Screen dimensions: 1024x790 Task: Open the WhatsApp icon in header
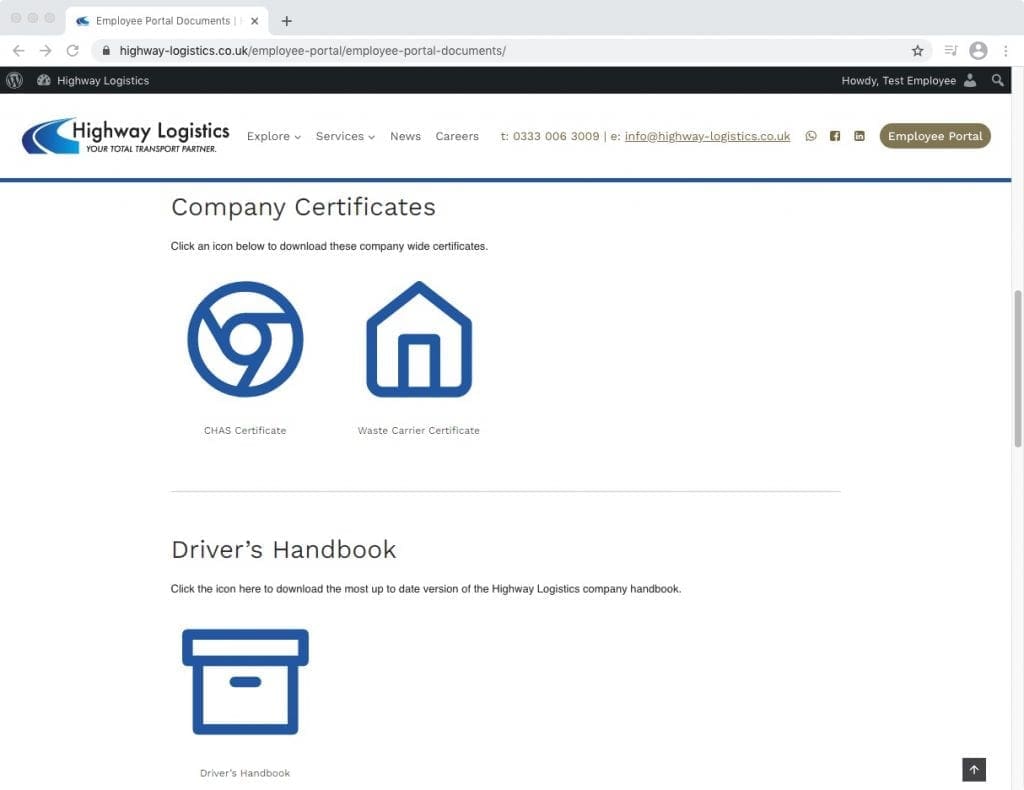(811, 136)
